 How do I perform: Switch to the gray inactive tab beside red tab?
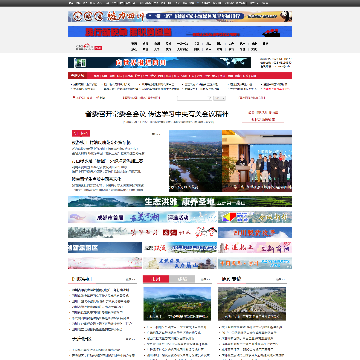point(182,279)
